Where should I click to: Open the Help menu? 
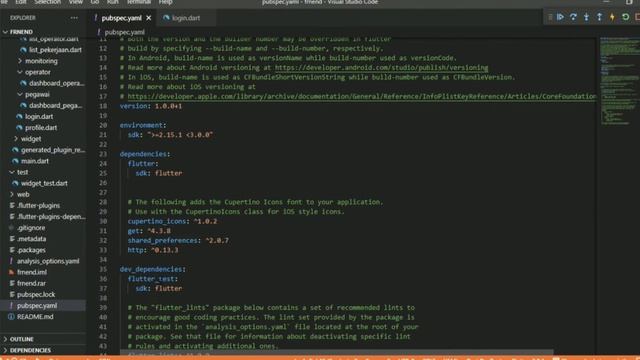[165, 2]
